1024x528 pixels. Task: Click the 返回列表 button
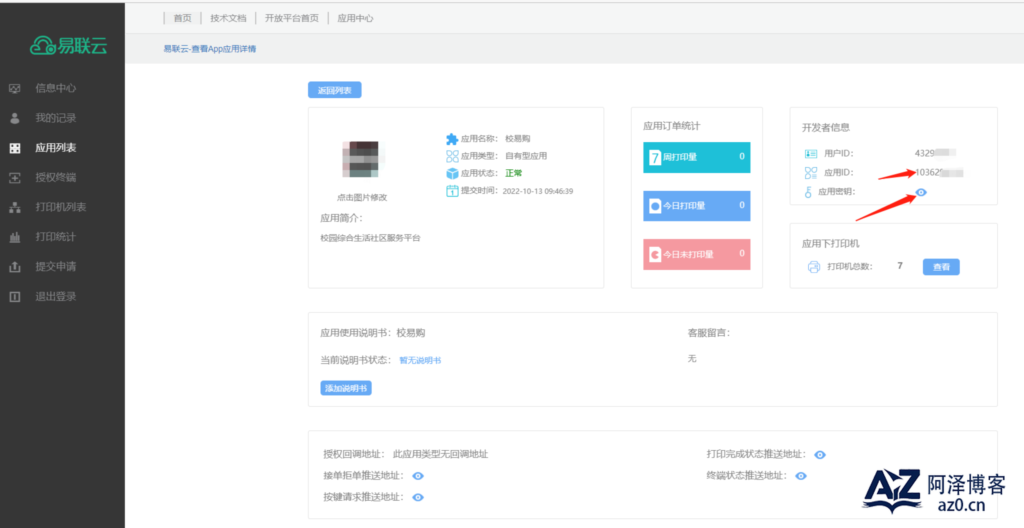[x=335, y=90]
